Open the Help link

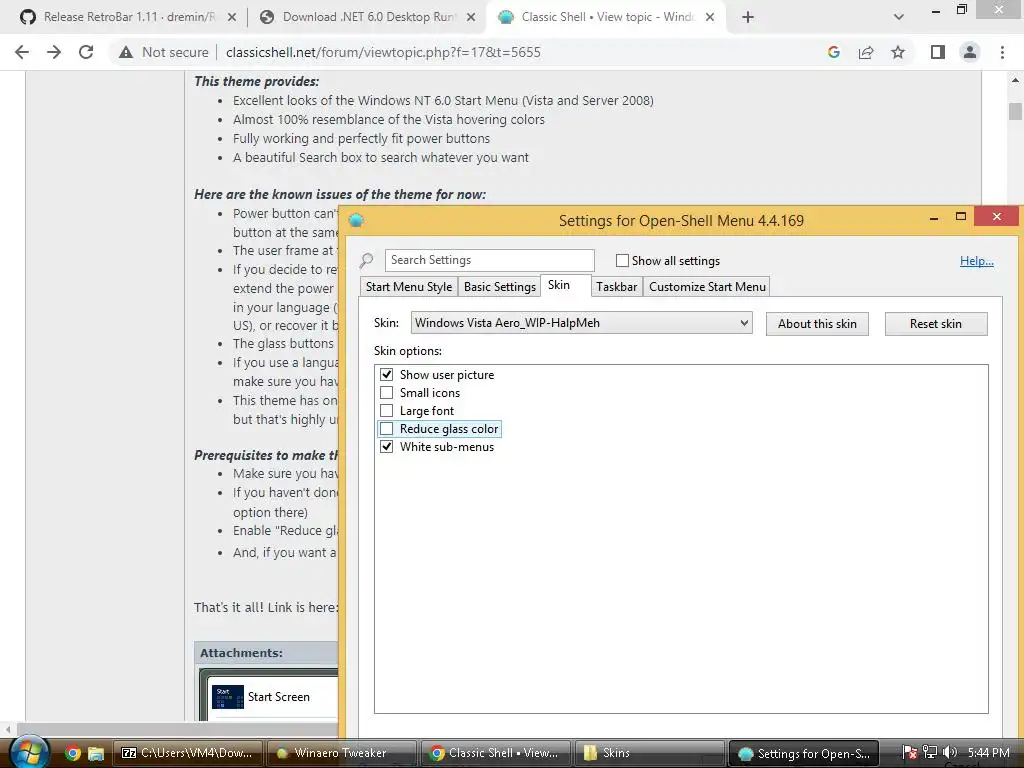976,261
